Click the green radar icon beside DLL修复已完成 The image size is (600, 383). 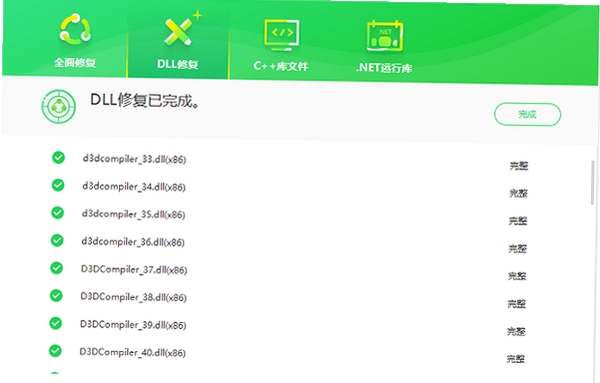coord(59,106)
